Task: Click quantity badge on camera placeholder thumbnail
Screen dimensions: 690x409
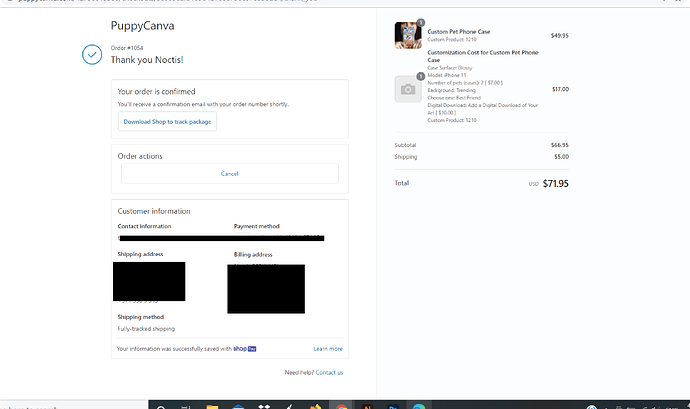Action: tap(421, 76)
